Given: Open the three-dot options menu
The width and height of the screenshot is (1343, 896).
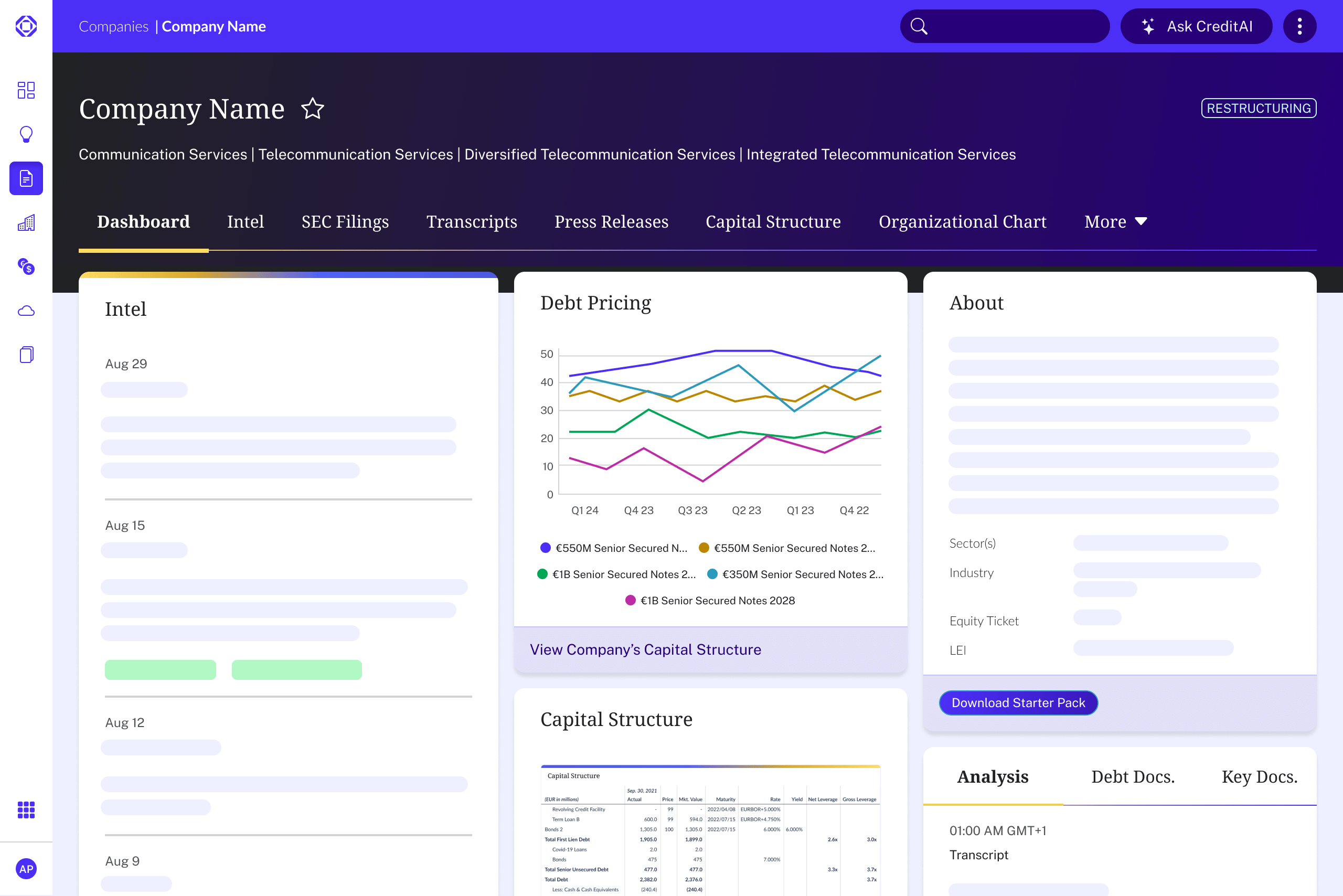Looking at the screenshot, I should point(1299,26).
